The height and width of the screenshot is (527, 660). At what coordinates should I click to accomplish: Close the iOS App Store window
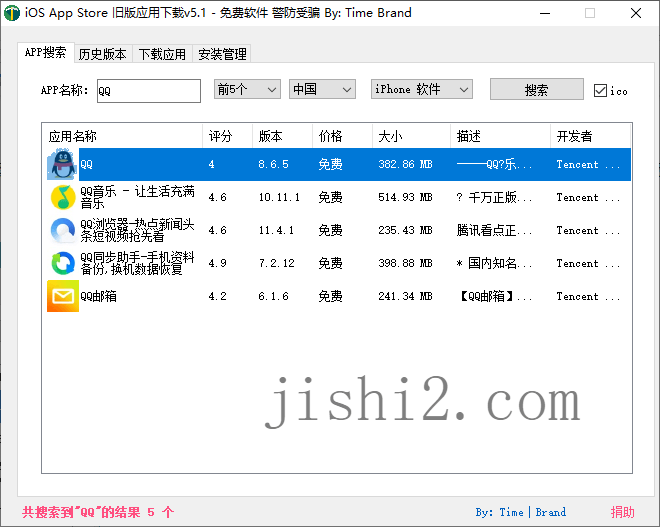click(636, 13)
